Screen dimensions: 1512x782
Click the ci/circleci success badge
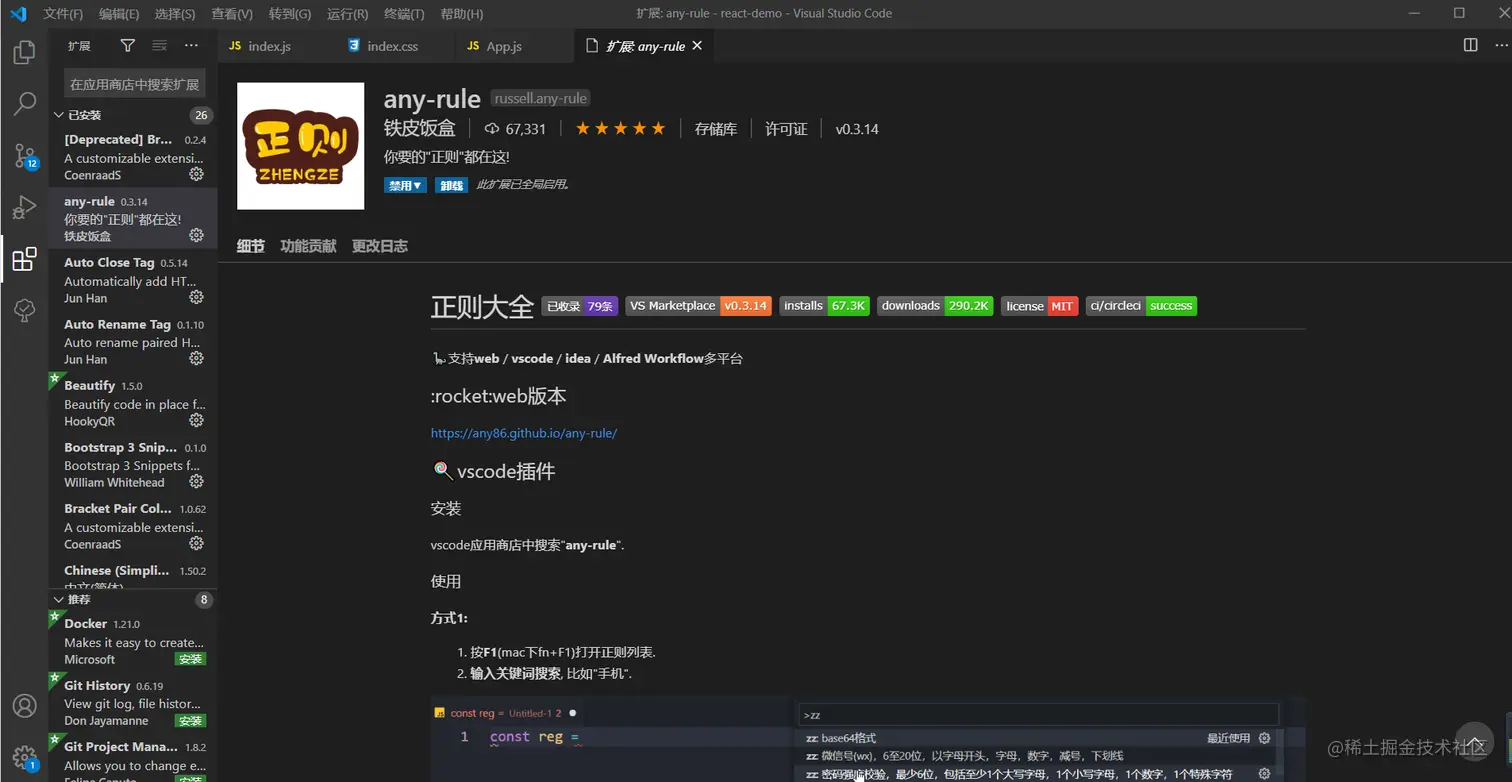pyautogui.click(x=1141, y=306)
